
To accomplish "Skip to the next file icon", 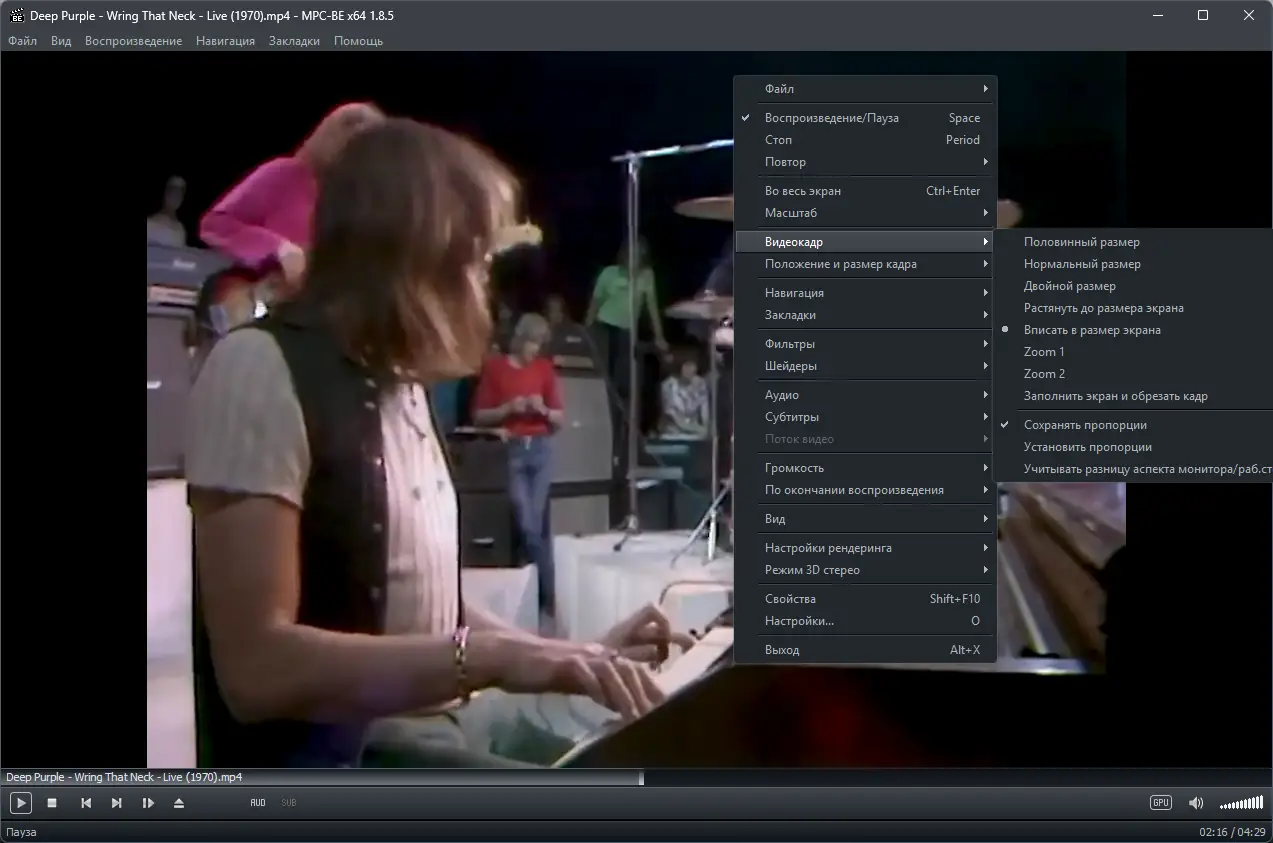I will [x=117, y=803].
